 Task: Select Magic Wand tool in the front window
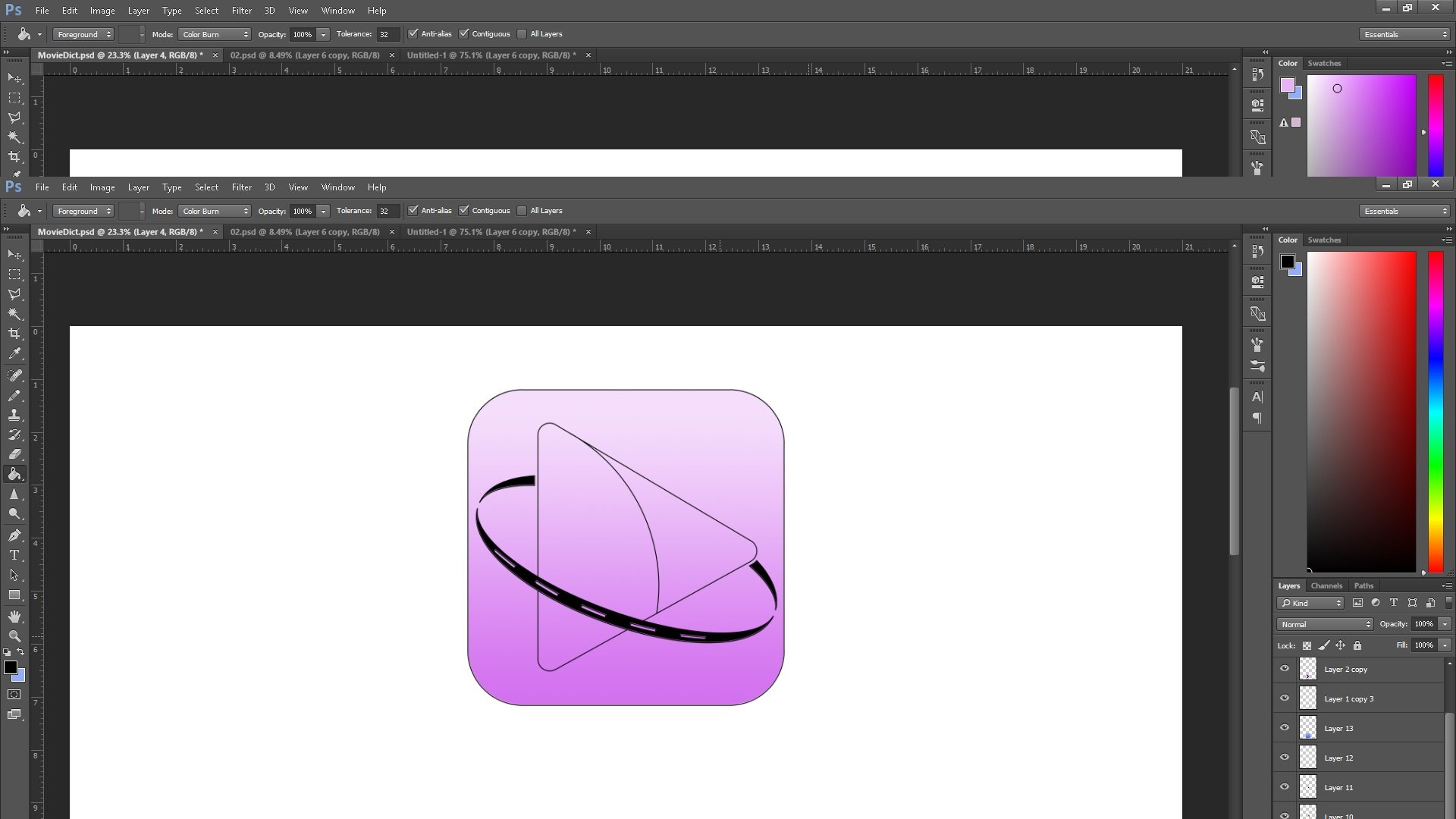(x=14, y=314)
